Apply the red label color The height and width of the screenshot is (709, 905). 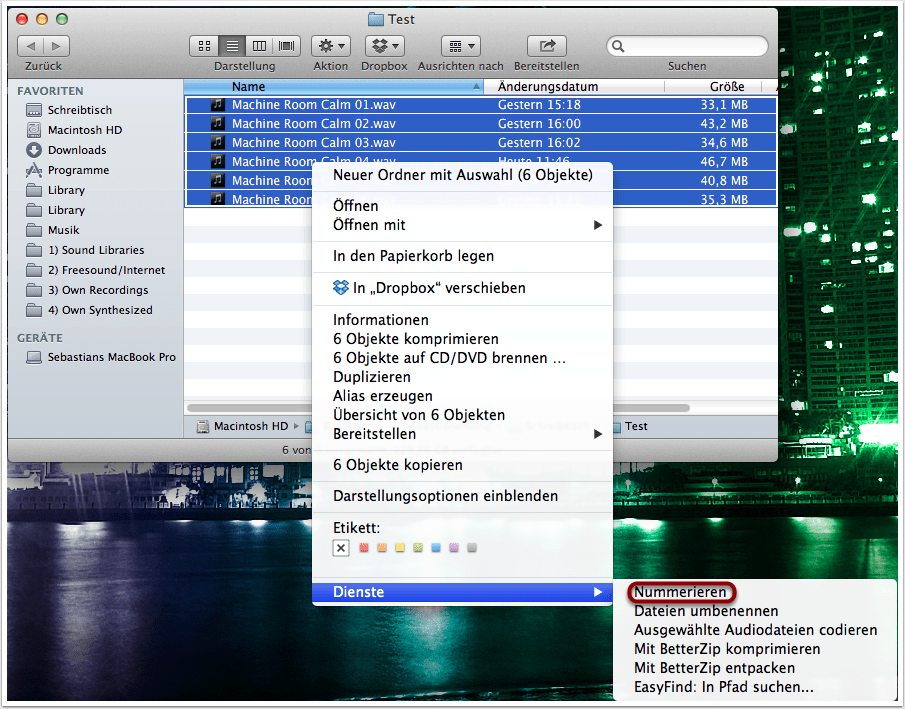pos(364,548)
